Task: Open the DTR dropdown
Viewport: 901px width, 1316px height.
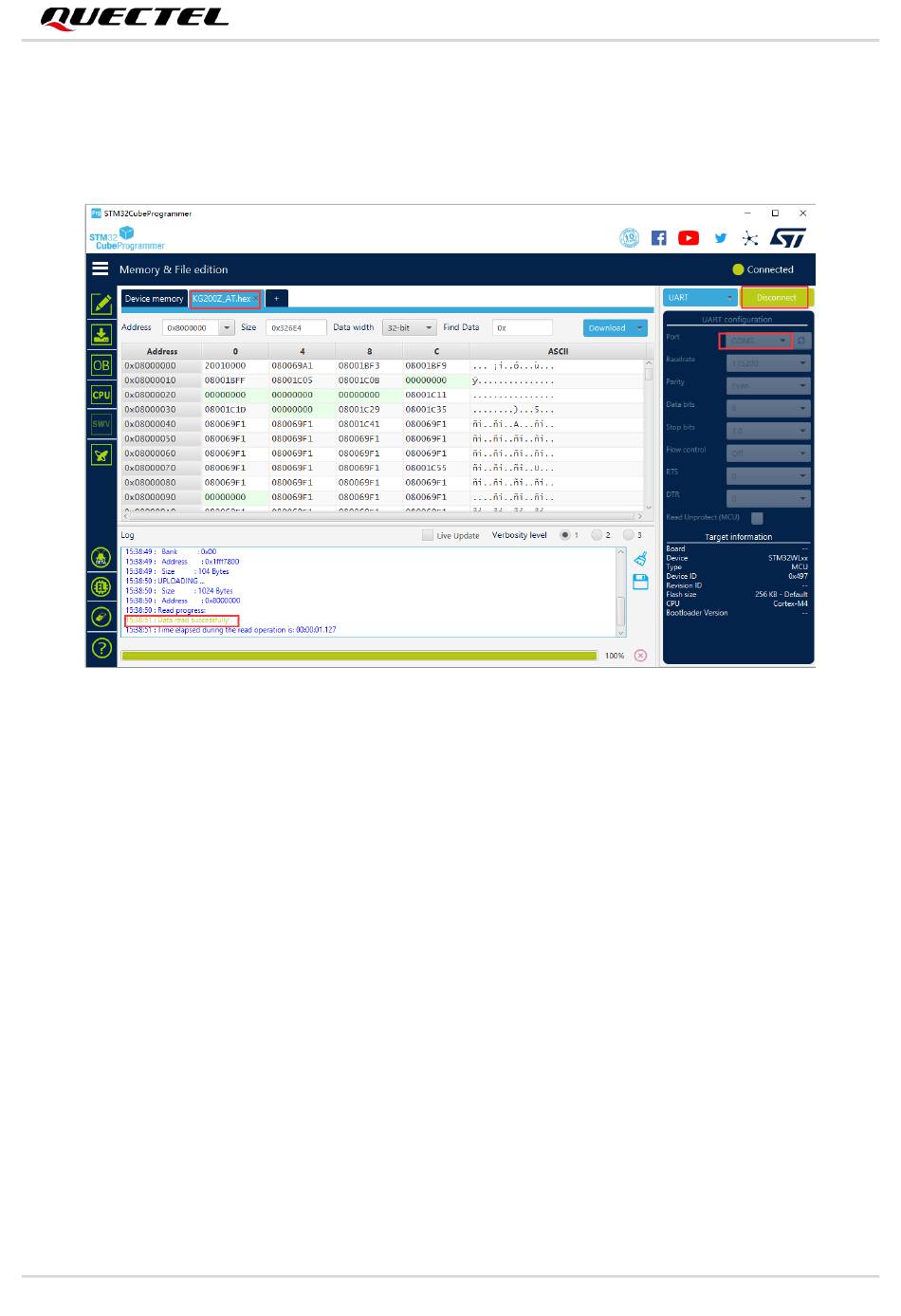Action: pyautogui.click(x=768, y=498)
